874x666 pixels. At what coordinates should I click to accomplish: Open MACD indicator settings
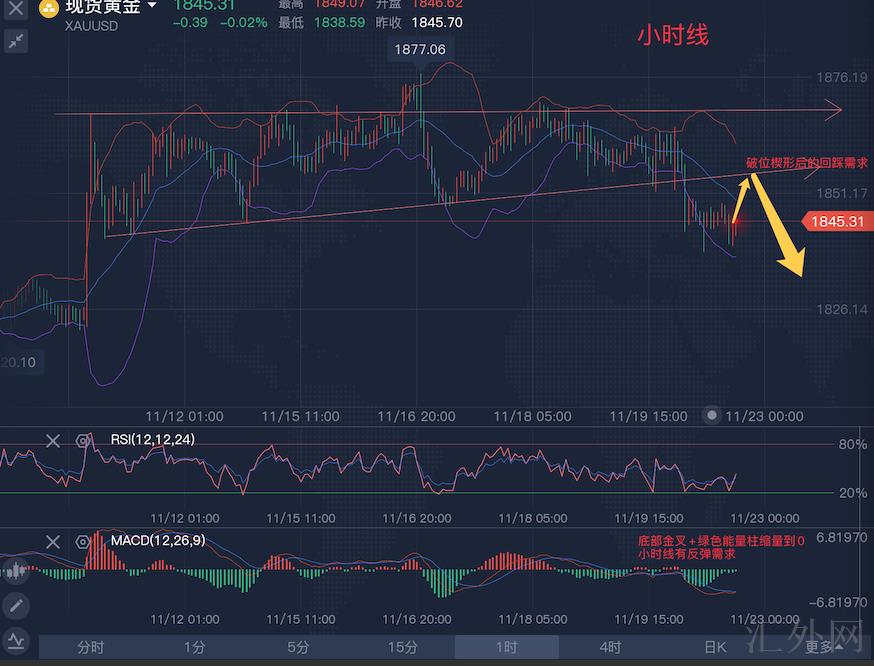[84, 542]
